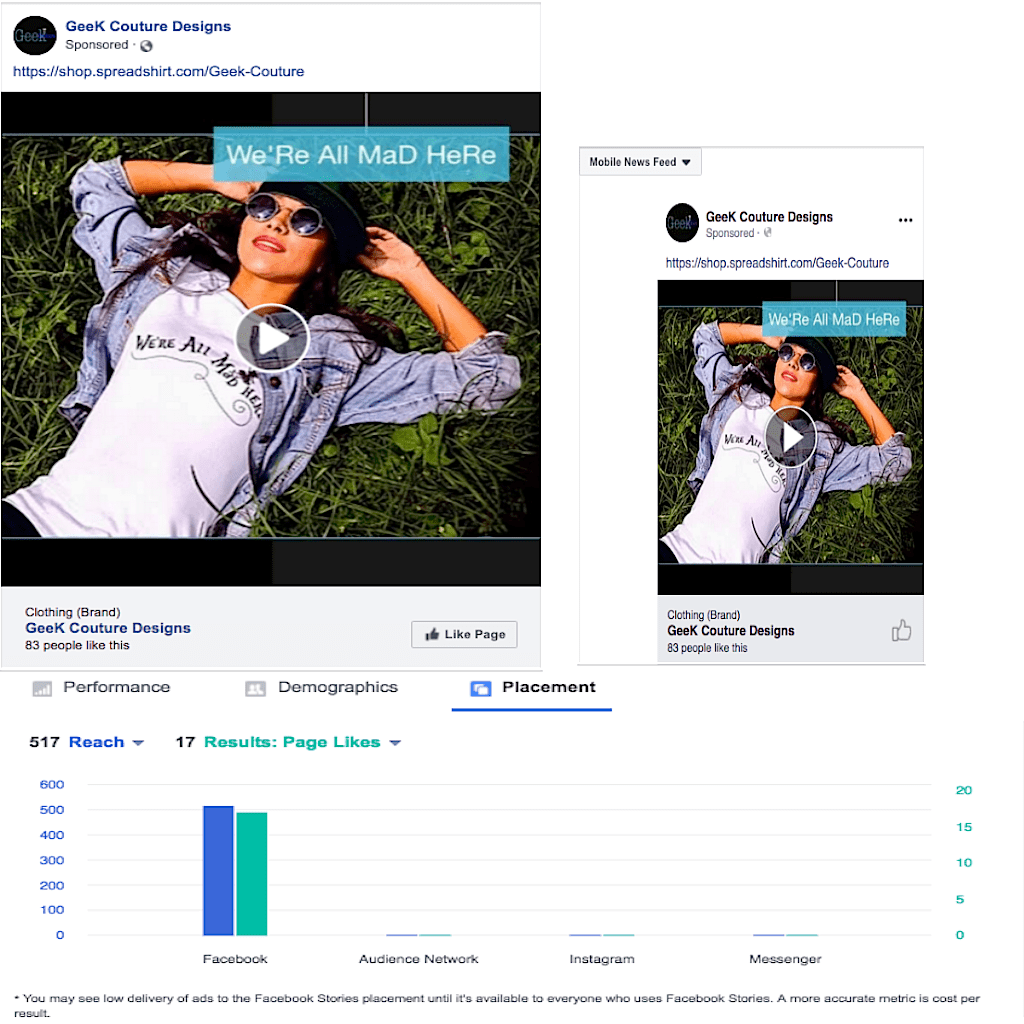Switch to the Demographics tab
Screen dimensions: 1024x1024
click(x=337, y=687)
